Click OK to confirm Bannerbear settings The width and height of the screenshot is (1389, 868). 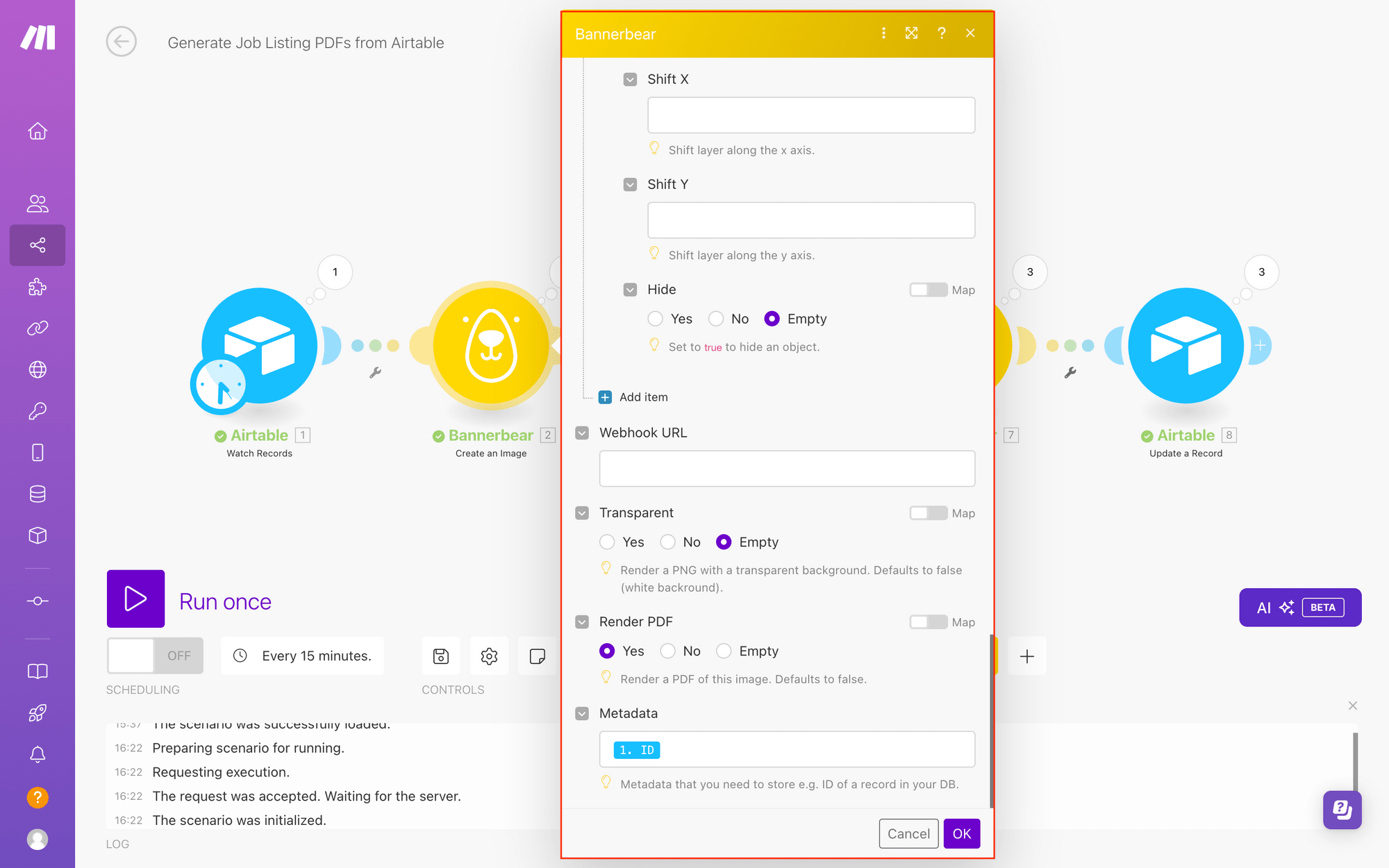click(x=961, y=833)
